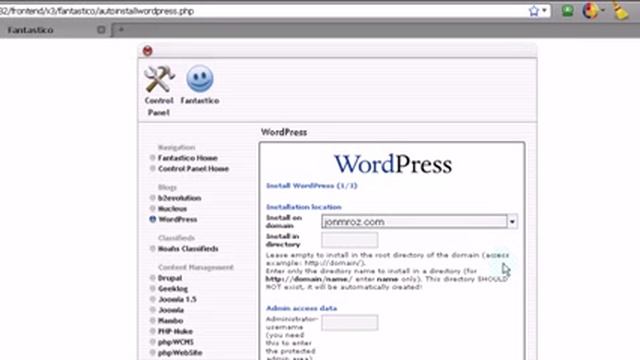Select Nucleus in the Blogs list

pos(172,209)
